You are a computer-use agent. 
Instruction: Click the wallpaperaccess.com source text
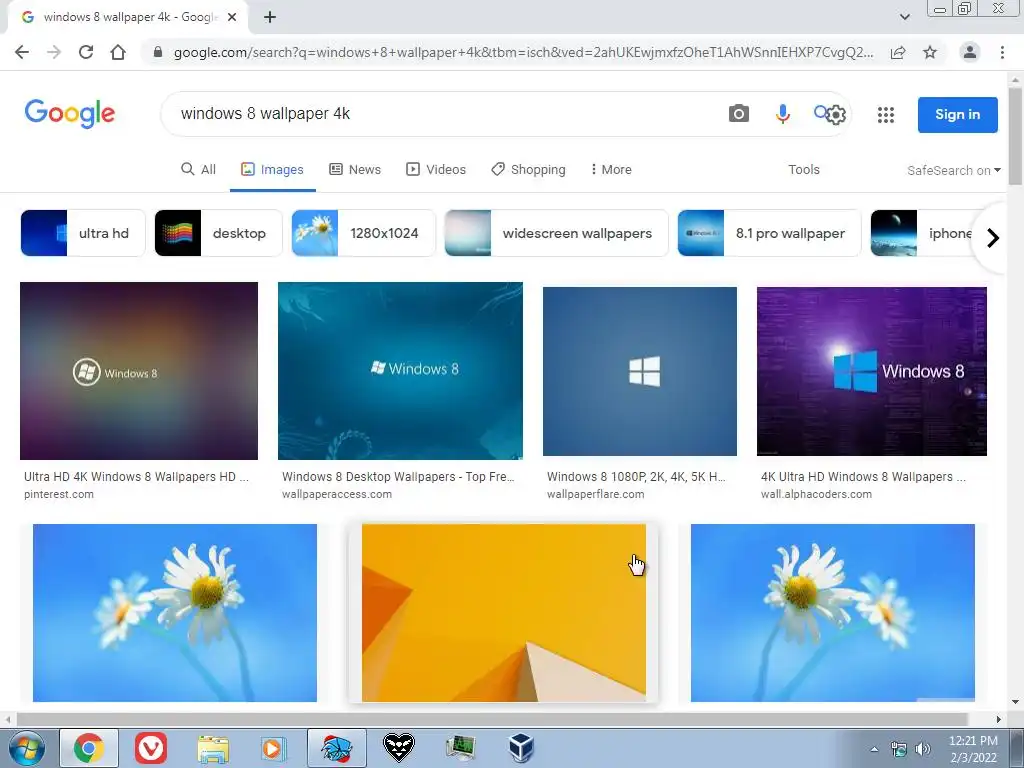[337, 494]
